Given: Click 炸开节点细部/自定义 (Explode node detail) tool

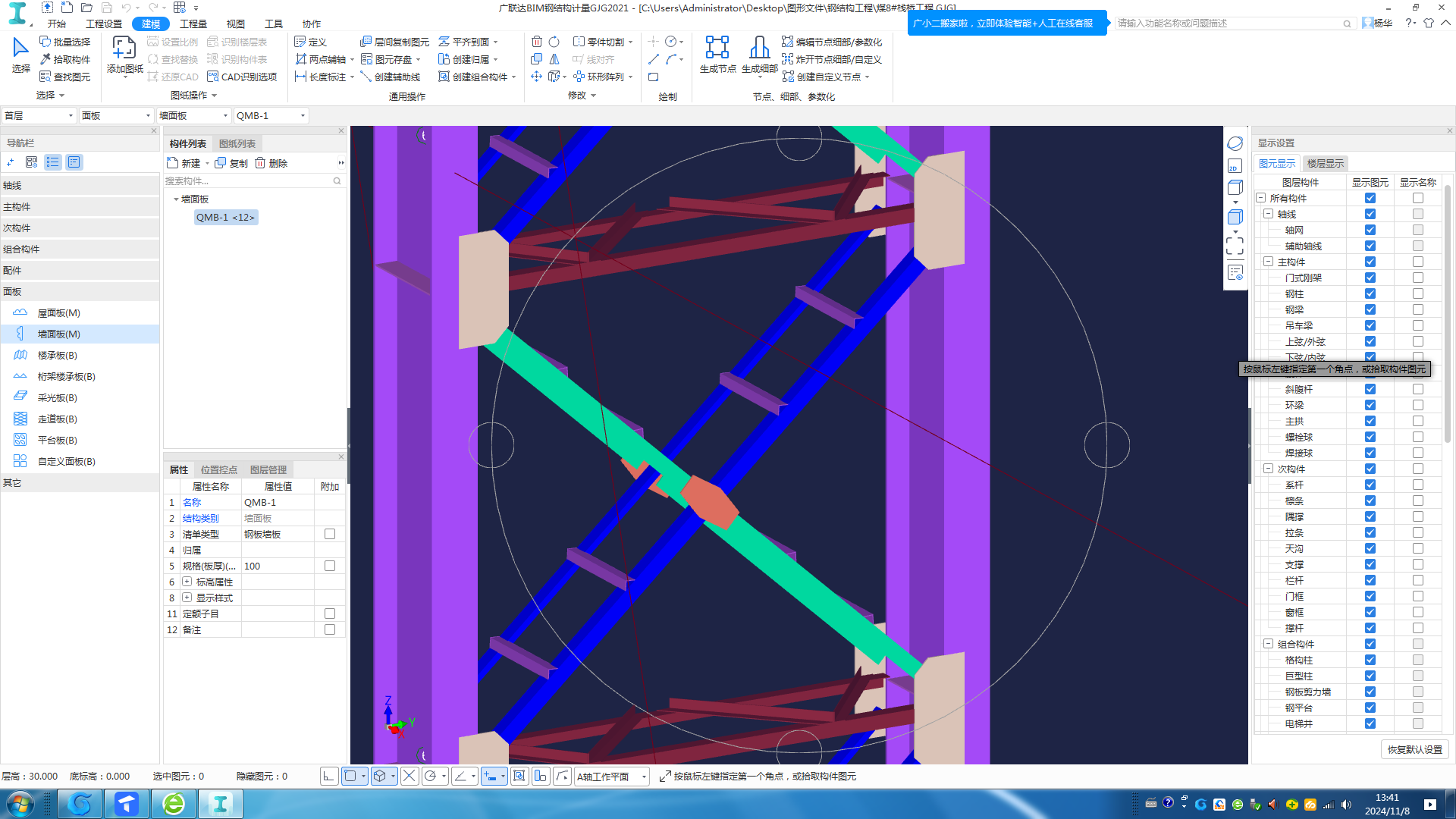Looking at the screenshot, I should [832, 59].
